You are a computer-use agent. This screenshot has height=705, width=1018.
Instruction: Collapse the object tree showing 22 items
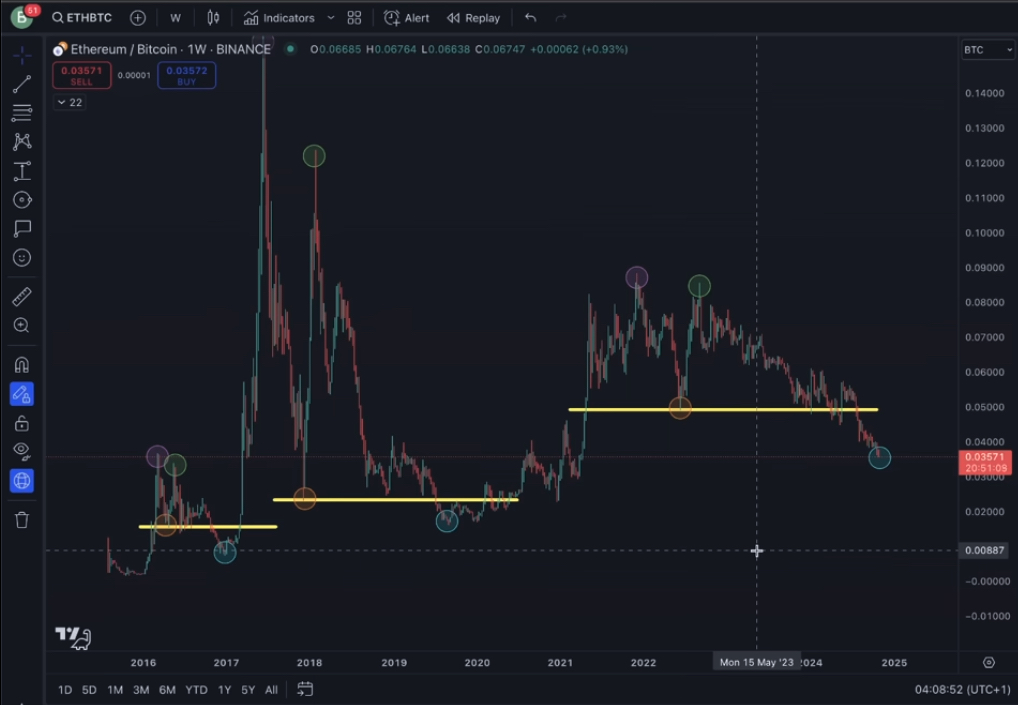pos(69,102)
